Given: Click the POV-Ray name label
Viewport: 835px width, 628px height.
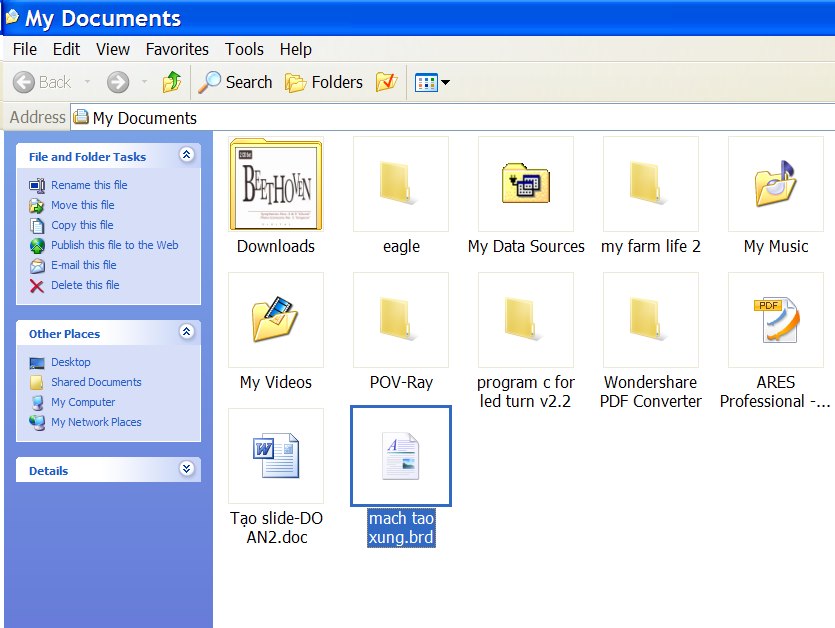Looking at the screenshot, I should [401, 382].
